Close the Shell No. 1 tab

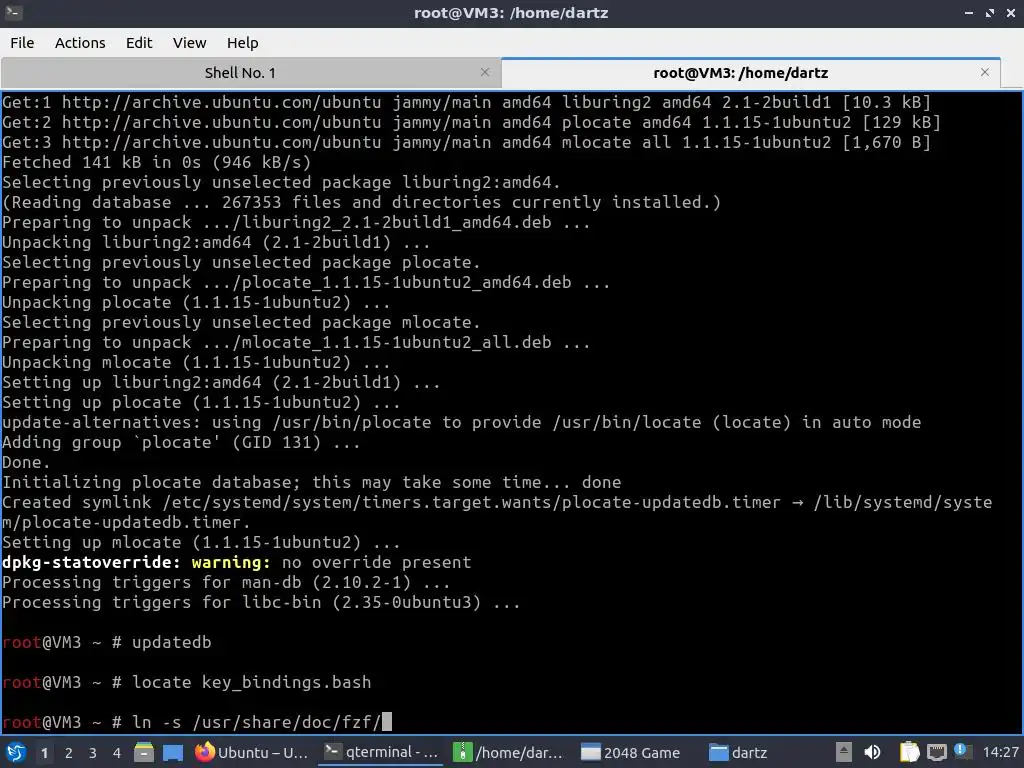485,72
